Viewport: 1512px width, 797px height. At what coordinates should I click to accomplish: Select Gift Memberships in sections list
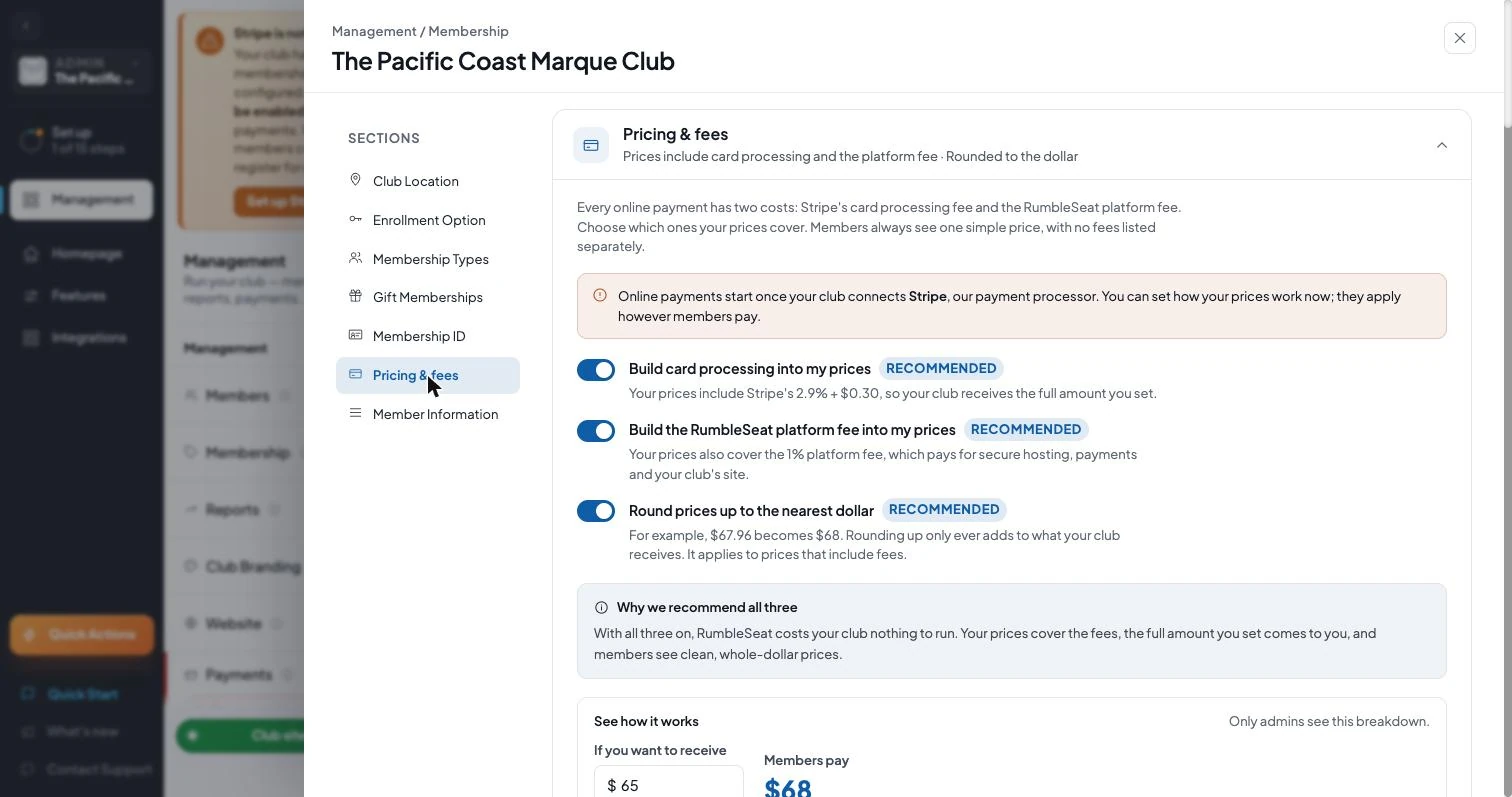pos(427,297)
